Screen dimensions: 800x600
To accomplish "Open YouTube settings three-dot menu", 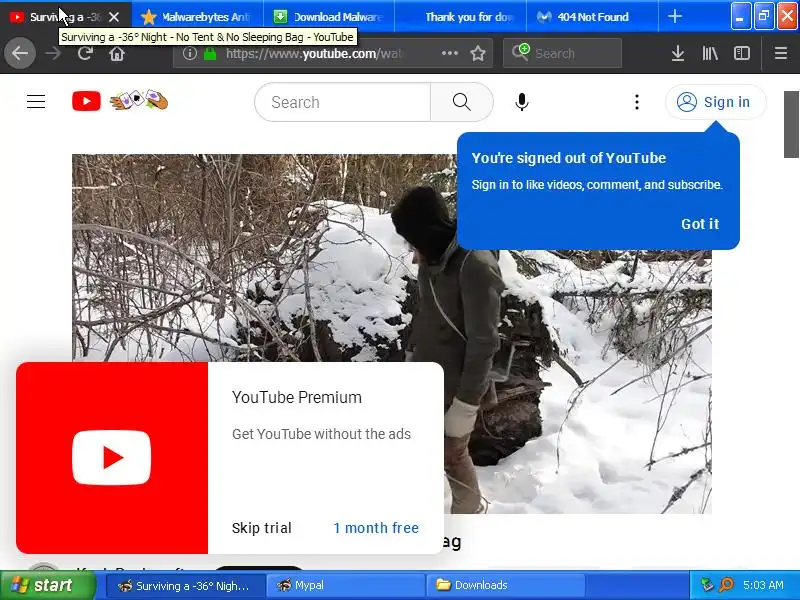I will click(x=637, y=102).
